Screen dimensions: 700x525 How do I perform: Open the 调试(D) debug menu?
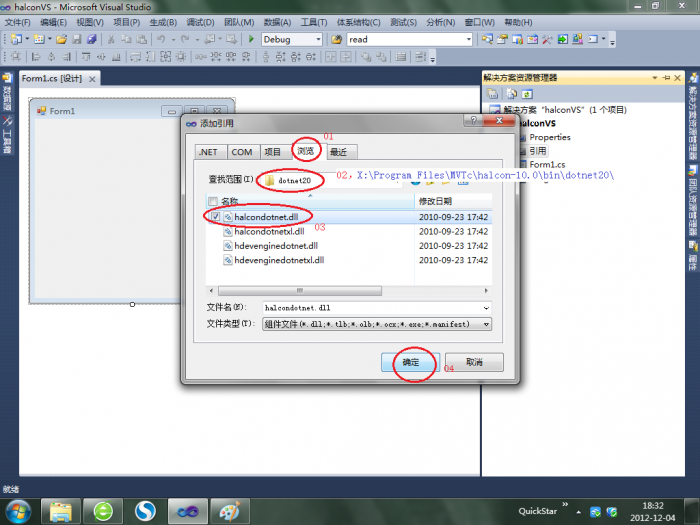click(x=200, y=22)
